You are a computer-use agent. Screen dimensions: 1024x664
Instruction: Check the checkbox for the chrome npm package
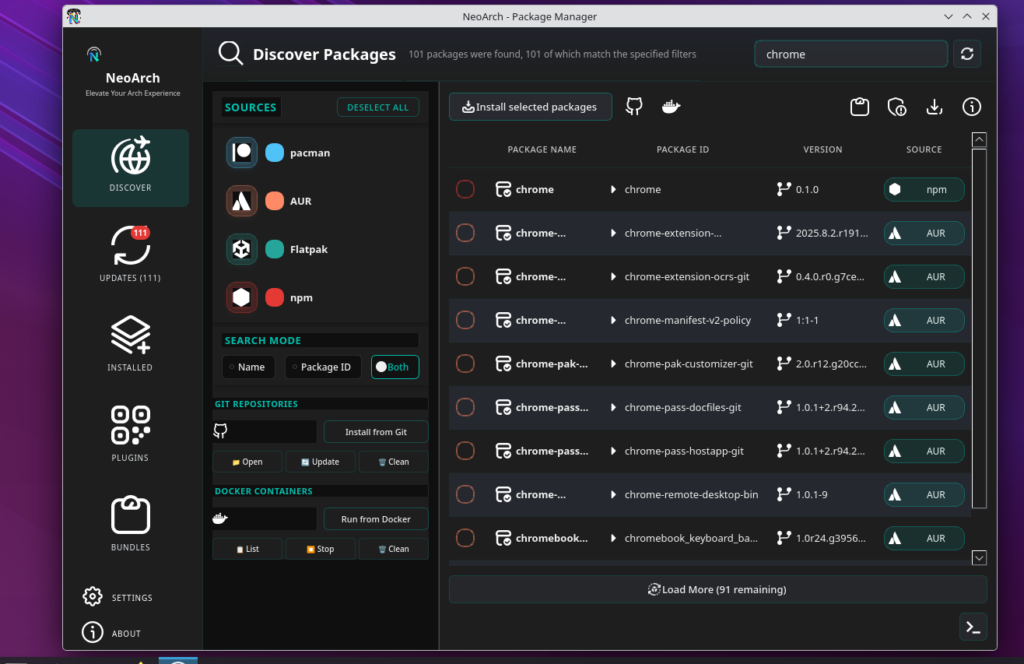click(465, 189)
